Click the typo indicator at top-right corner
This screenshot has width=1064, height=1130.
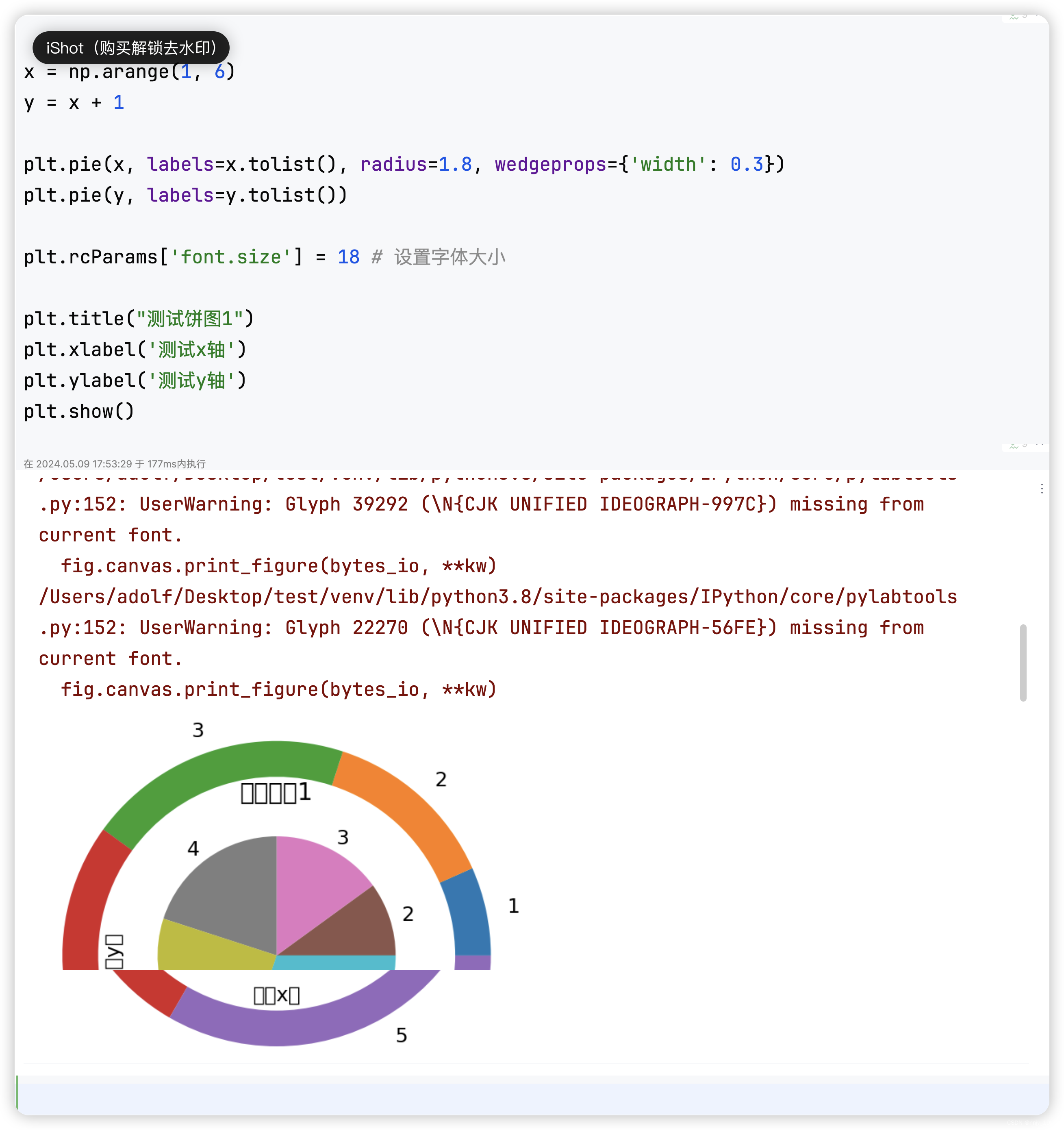point(1014,17)
